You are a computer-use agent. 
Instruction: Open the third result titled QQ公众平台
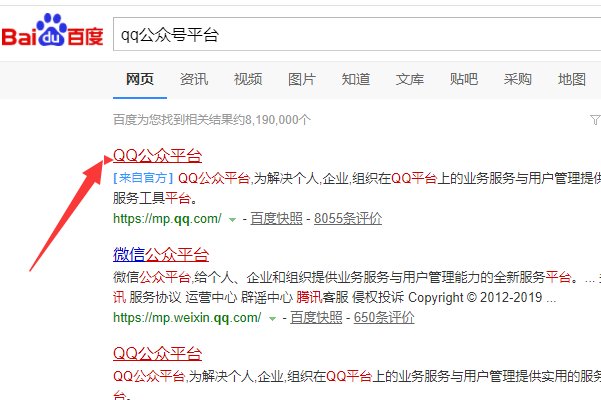coord(158,354)
